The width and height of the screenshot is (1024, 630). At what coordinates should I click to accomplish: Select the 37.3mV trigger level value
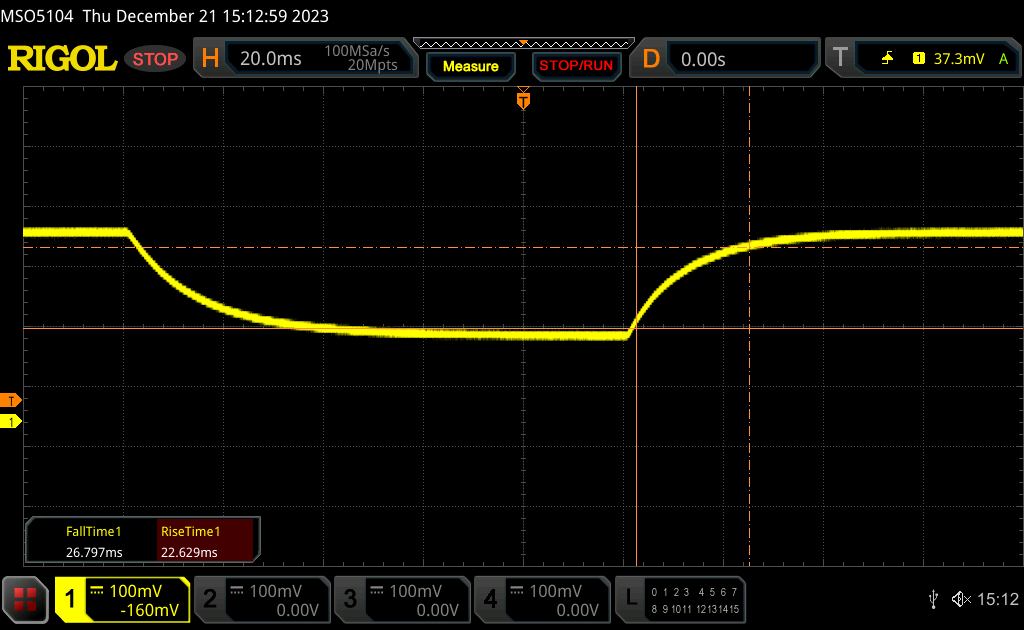959,59
